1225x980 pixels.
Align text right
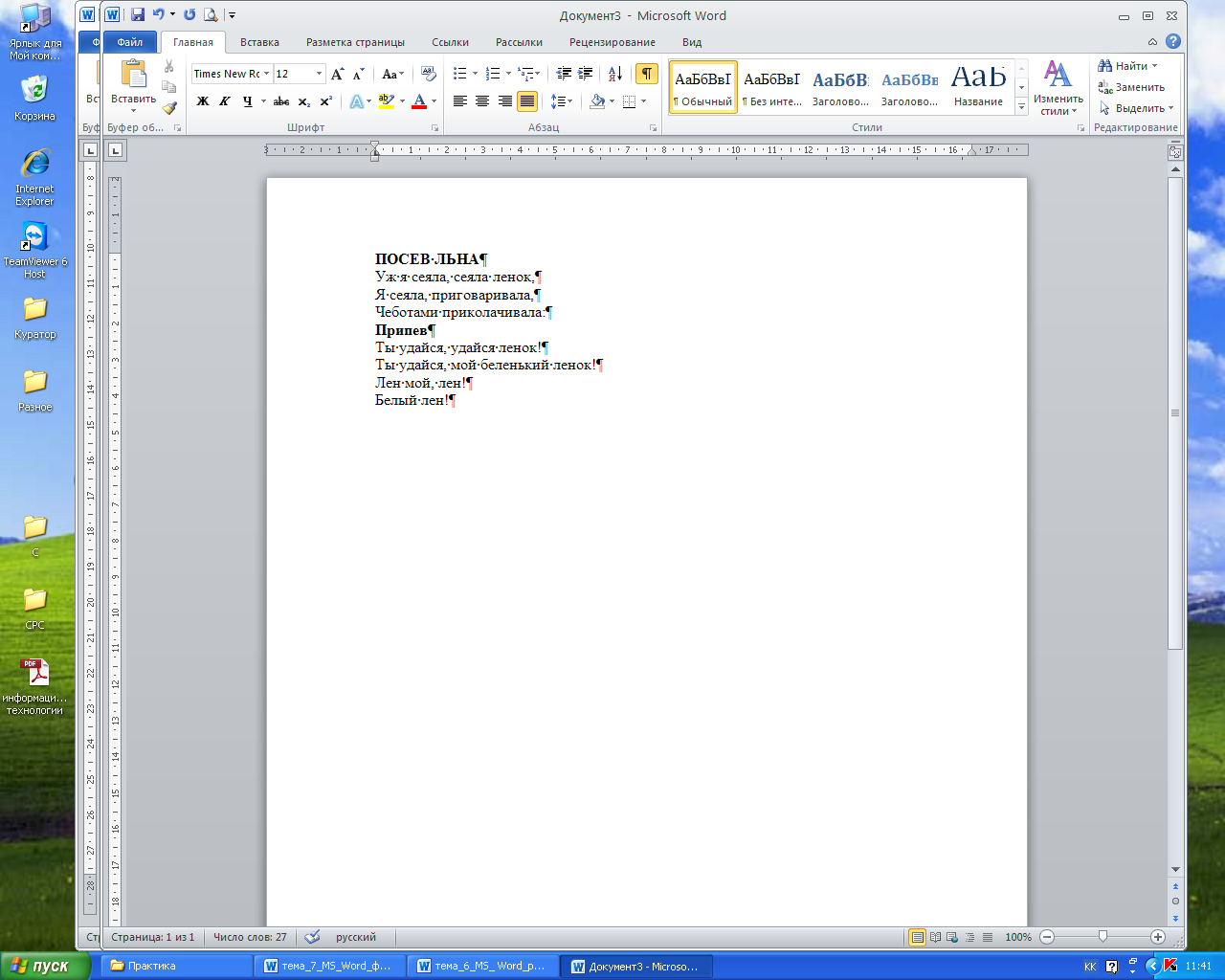(504, 101)
